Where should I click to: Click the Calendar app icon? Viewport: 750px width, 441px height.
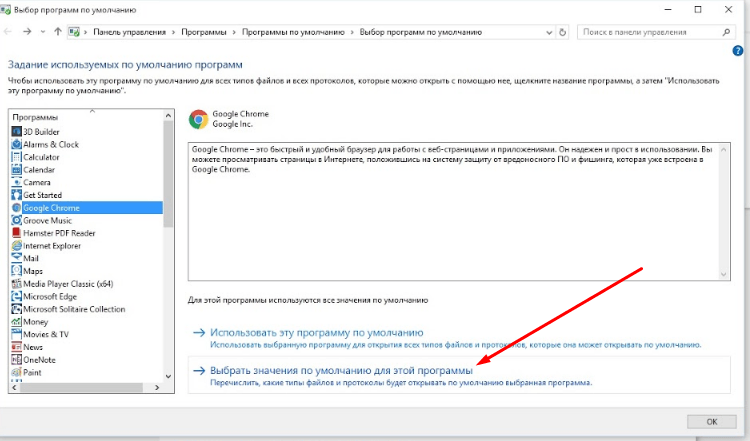click(x=16, y=169)
